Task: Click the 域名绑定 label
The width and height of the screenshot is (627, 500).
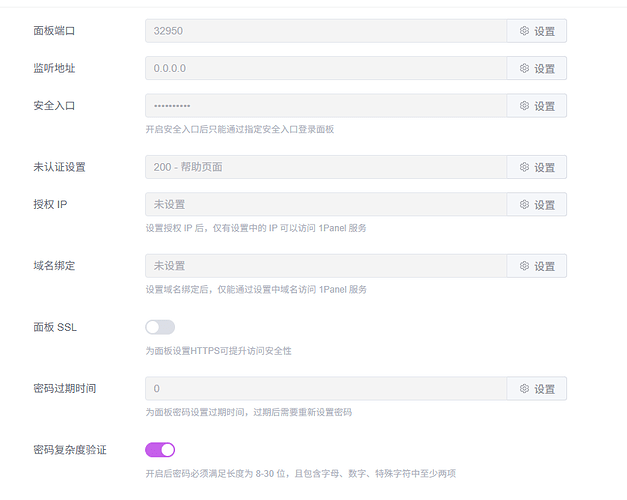Action: coord(54,266)
